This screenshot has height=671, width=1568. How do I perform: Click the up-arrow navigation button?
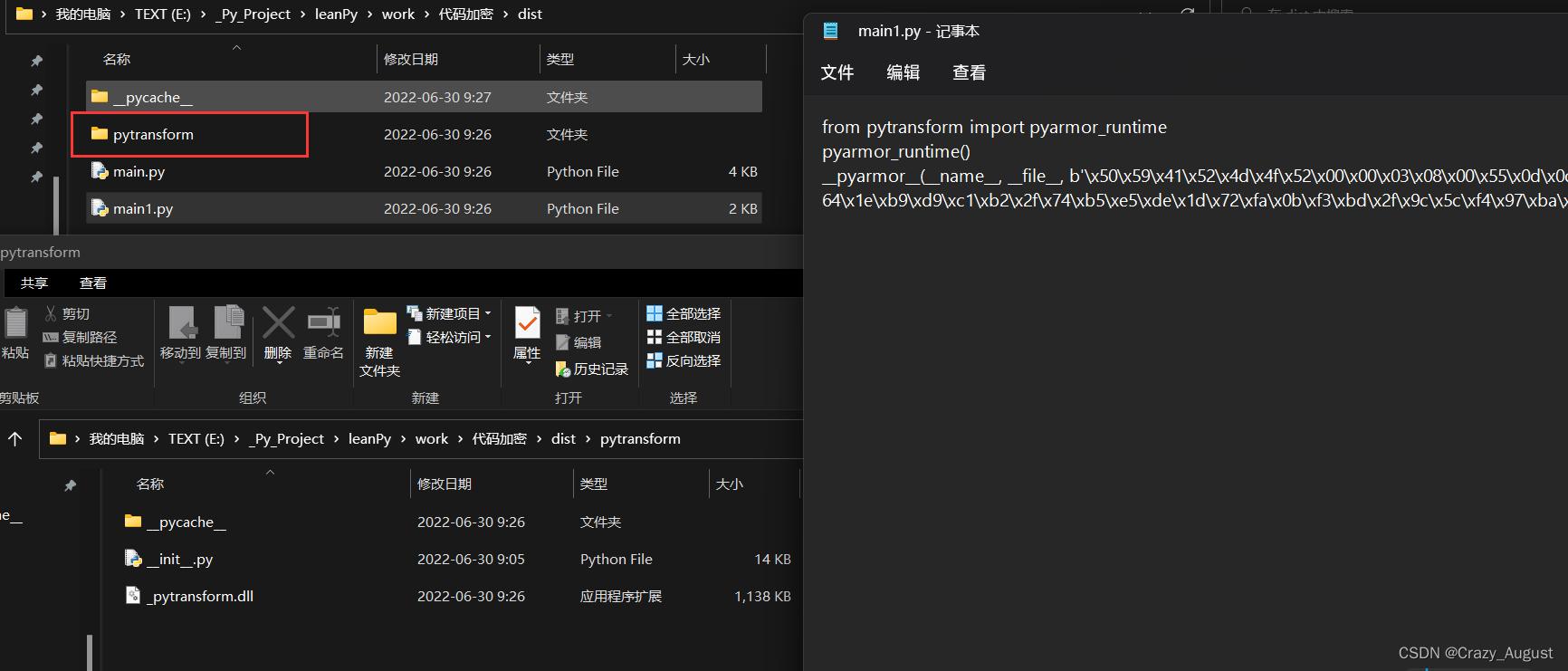click(x=15, y=438)
